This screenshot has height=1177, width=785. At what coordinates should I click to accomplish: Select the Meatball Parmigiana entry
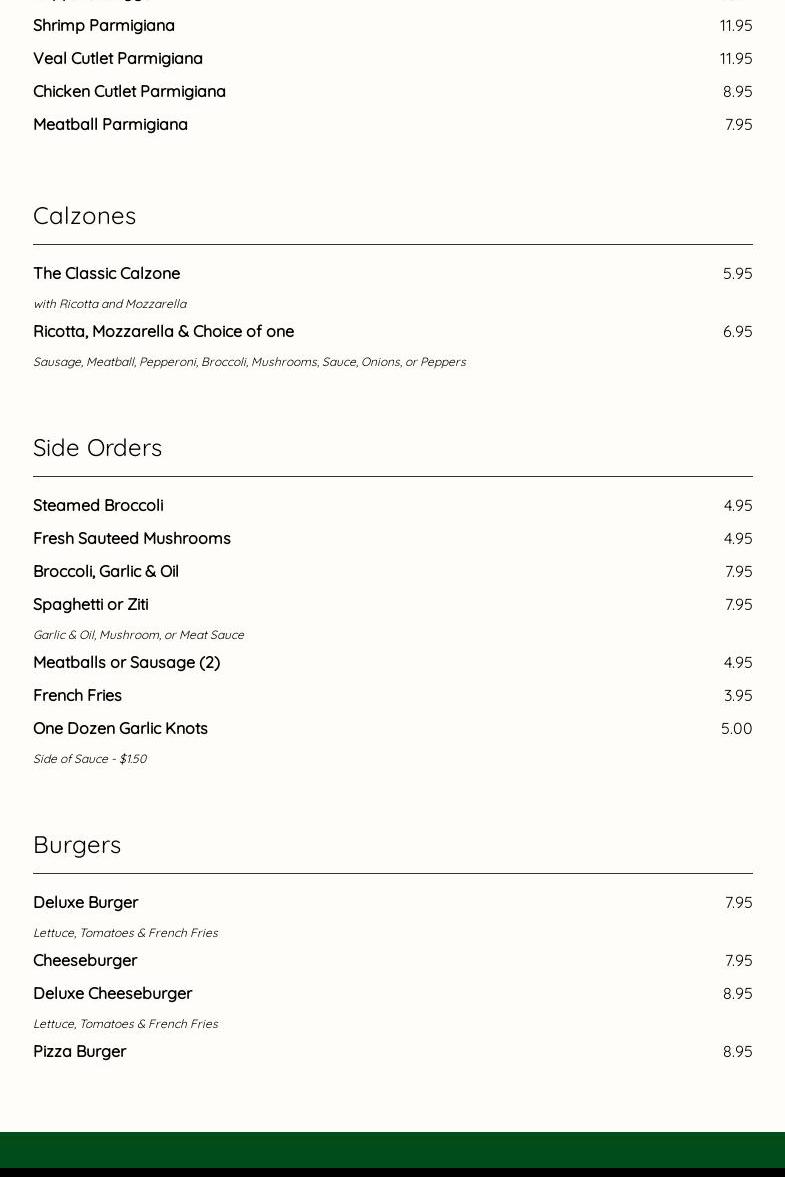[x=110, y=124]
